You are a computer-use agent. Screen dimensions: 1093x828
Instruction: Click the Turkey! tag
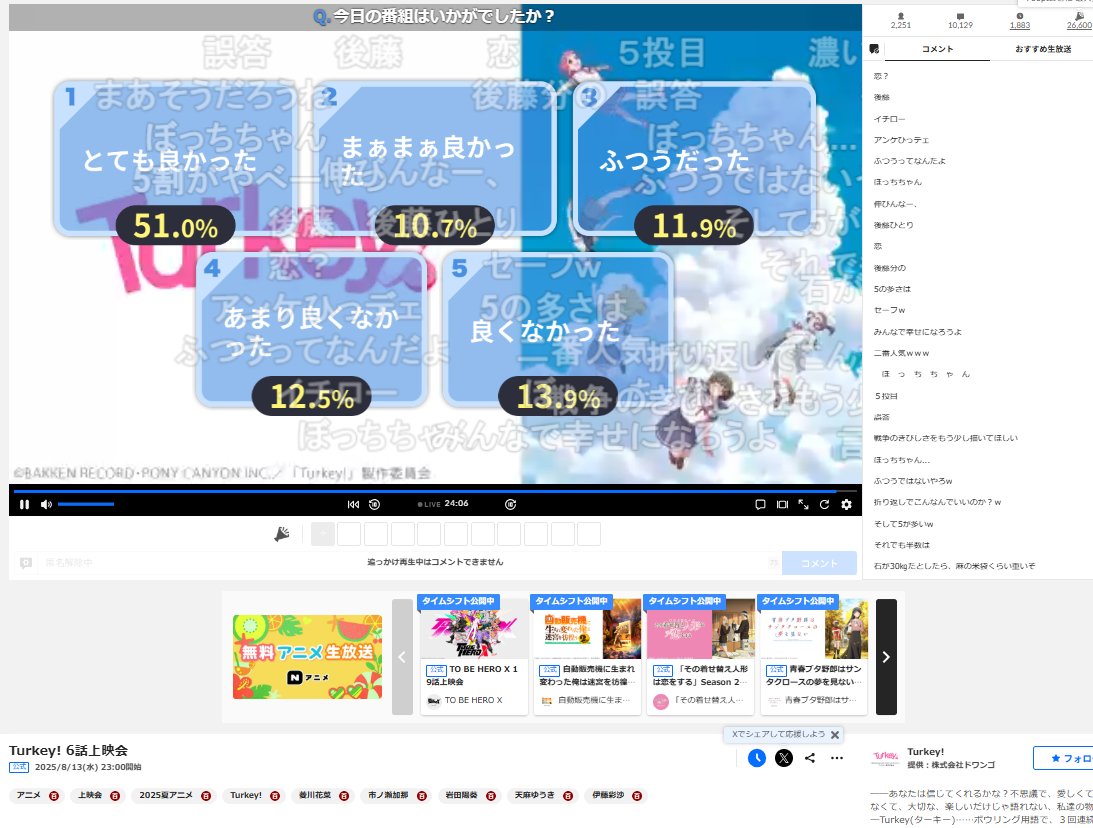tap(246, 795)
